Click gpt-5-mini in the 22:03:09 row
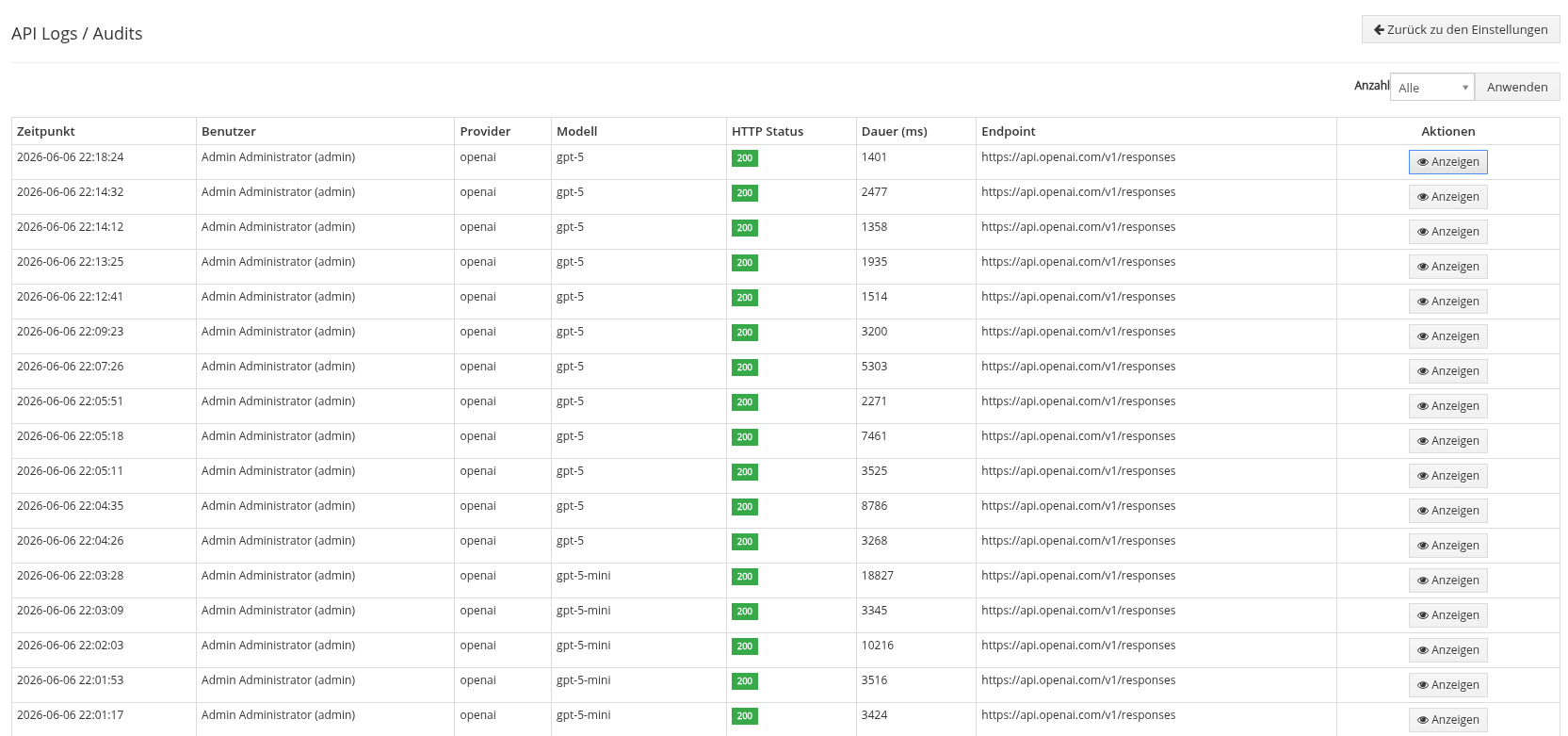Image resolution: width=1568 pixels, height=736 pixels. pos(584,611)
